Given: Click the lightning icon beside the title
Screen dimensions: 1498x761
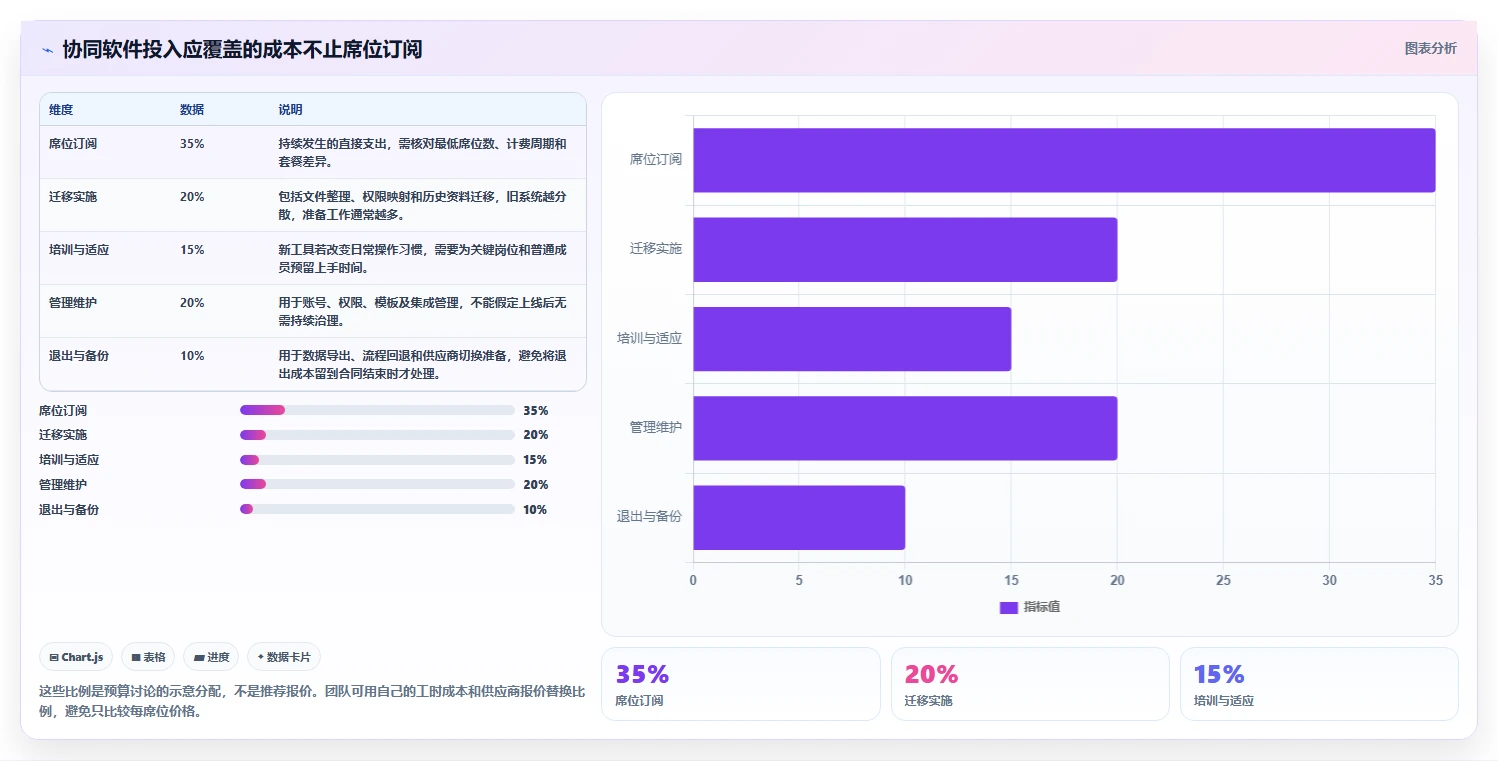Looking at the screenshot, I should click(47, 50).
